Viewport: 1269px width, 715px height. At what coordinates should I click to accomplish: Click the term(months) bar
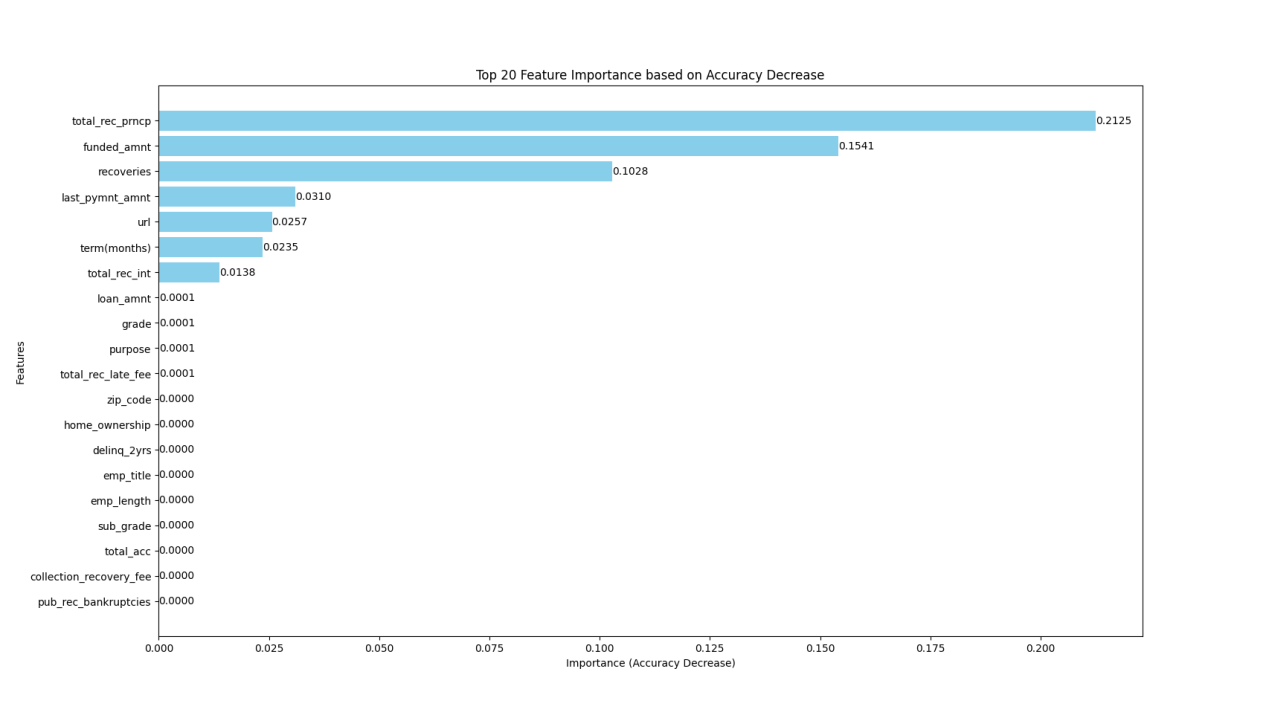click(210, 247)
